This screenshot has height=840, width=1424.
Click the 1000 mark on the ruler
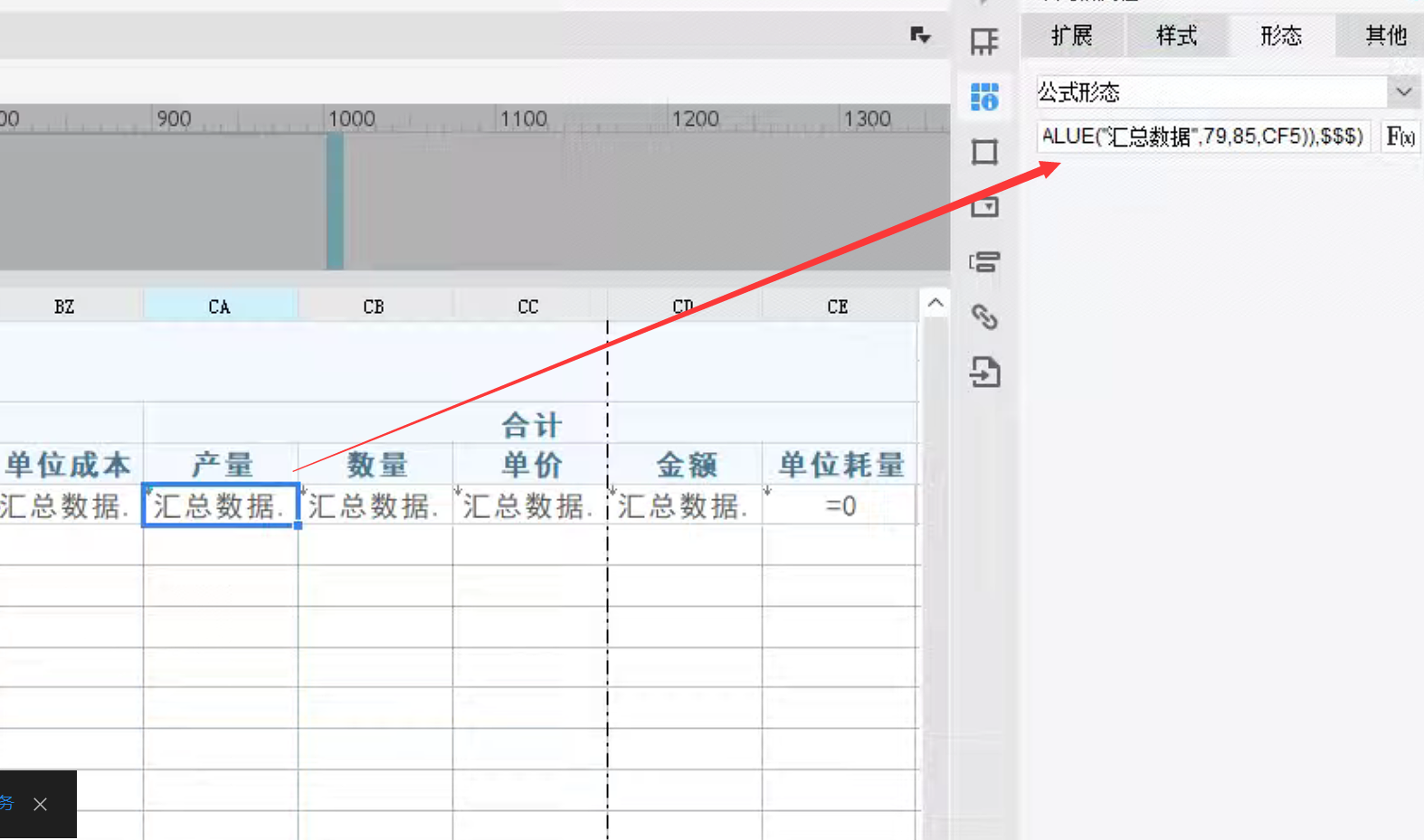pyautogui.click(x=351, y=118)
